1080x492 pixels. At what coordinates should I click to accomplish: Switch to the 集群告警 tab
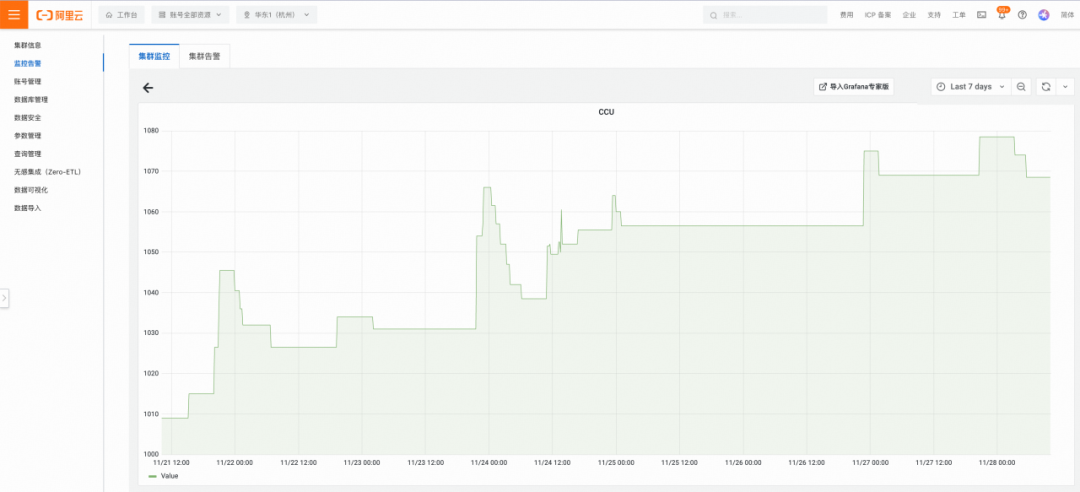click(x=205, y=57)
